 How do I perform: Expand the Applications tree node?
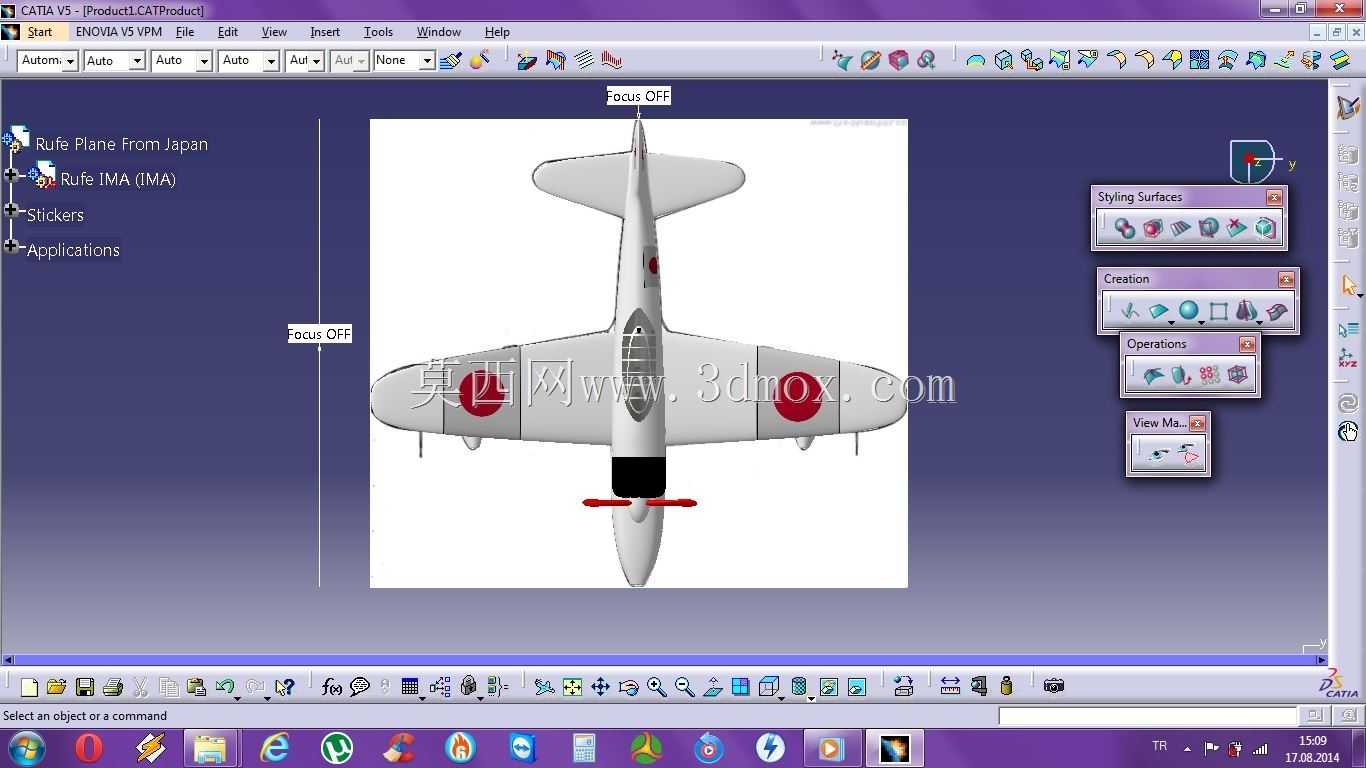click(11, 245)
